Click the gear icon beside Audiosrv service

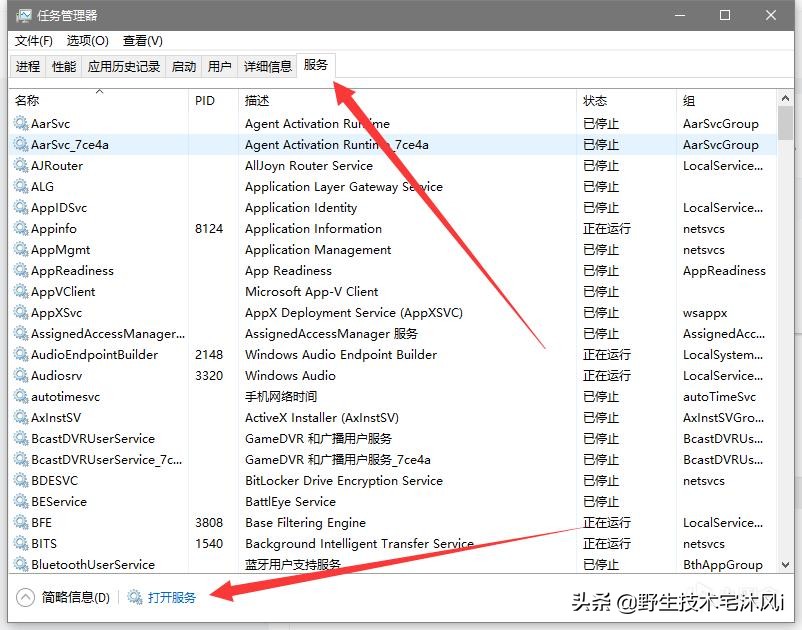tap(20, 376)
